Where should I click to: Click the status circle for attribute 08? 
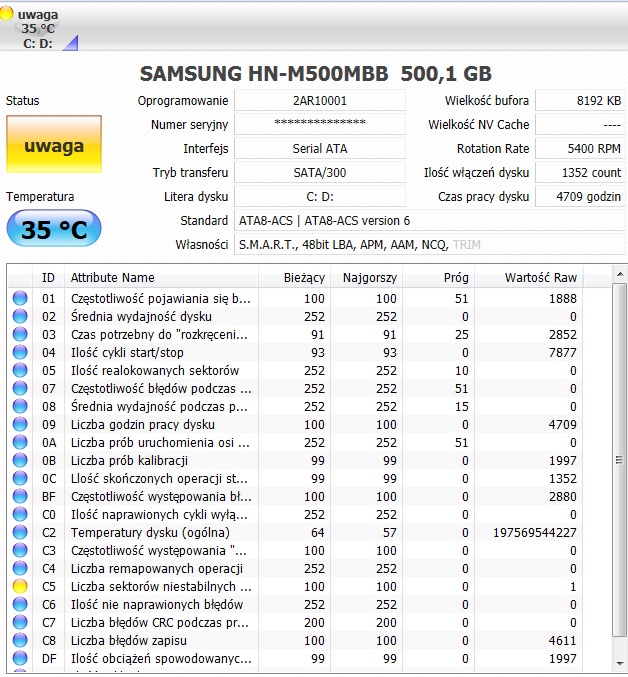[20, 406]
